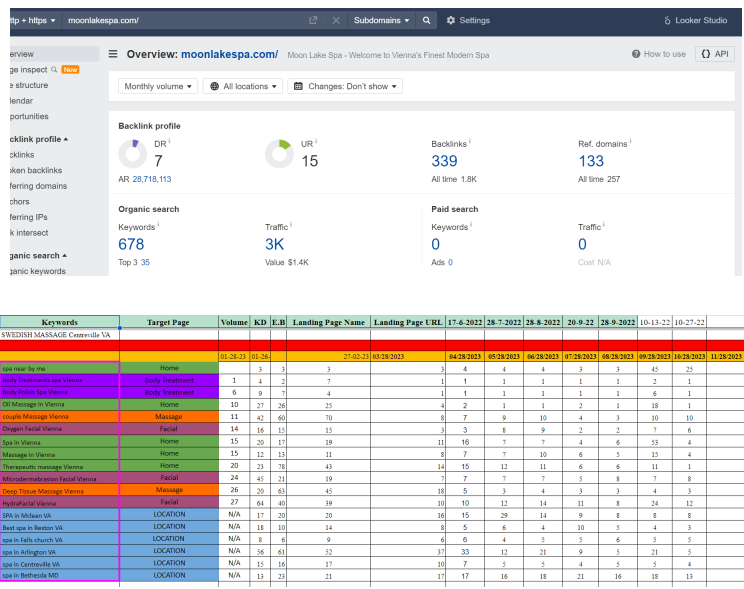Open Opportunities in sidebar
Viewport: 744px width, 589px height.
tap(29, 116)
